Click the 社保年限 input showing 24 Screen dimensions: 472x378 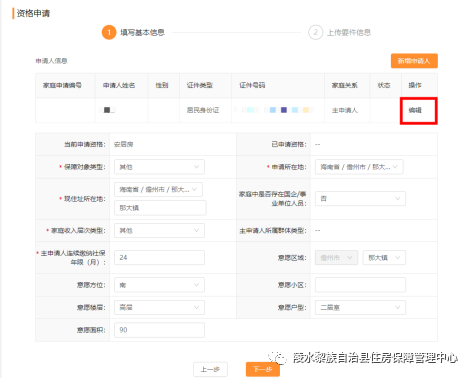click(159, 257)
